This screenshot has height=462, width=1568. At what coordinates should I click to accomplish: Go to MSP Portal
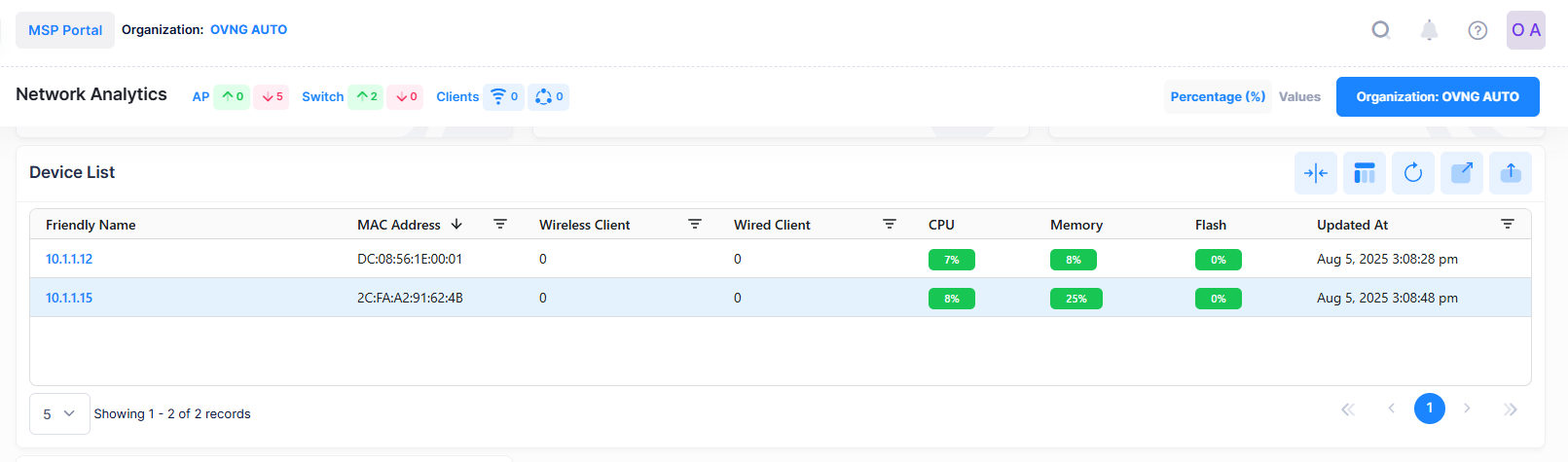pos(65,30)
